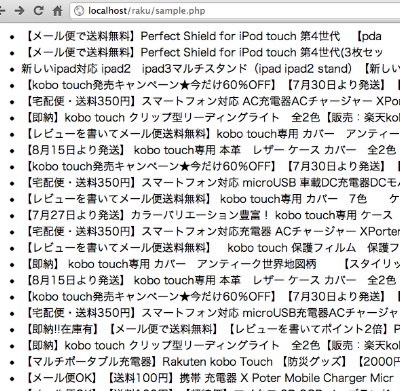Image resolution: width=400 pixels, height=391 pixels.
Task: Select the スマートフォン対応充電器 ACチャージャー XPorter row
Action: [213, 232]
